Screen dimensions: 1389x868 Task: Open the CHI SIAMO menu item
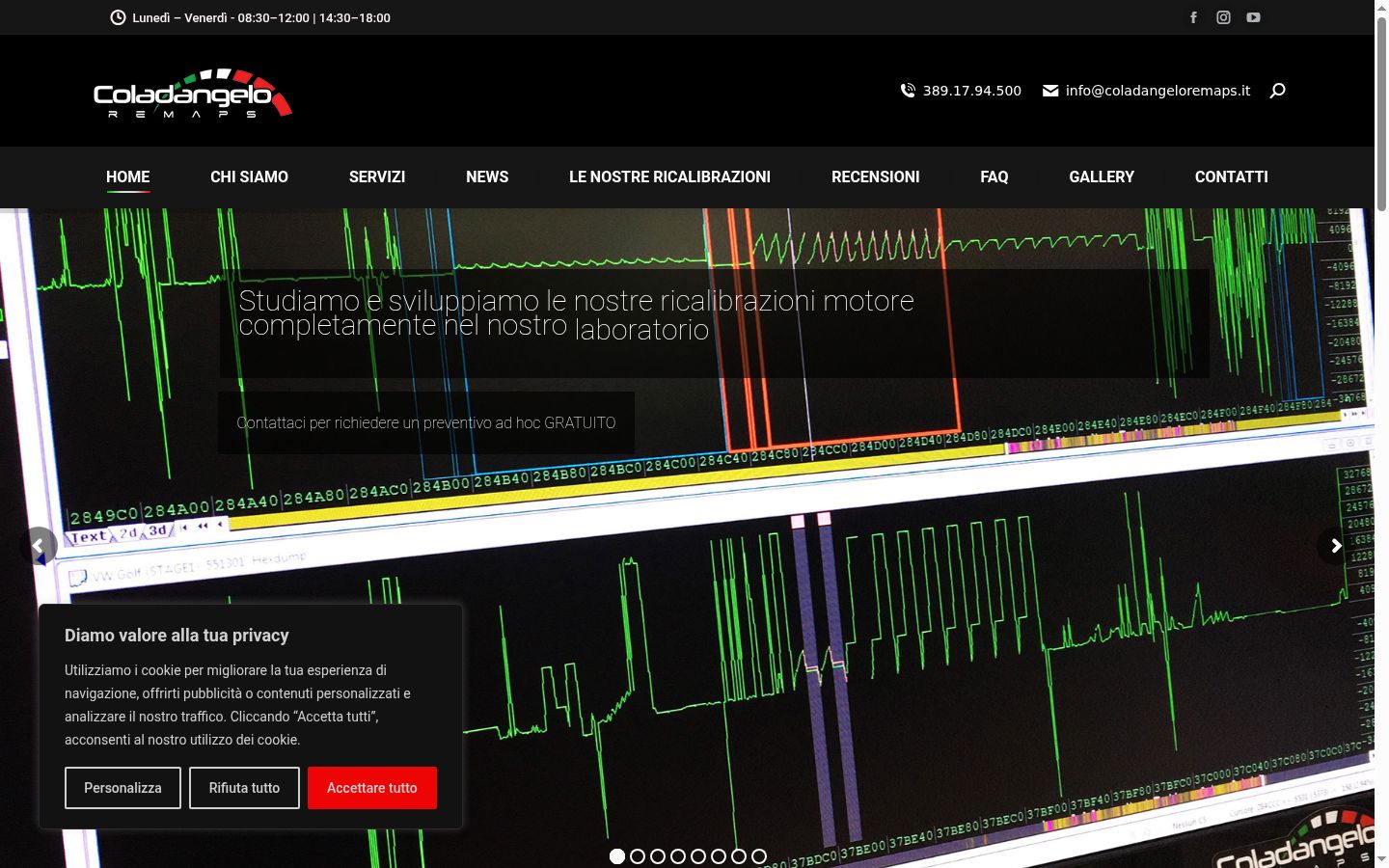249,177
